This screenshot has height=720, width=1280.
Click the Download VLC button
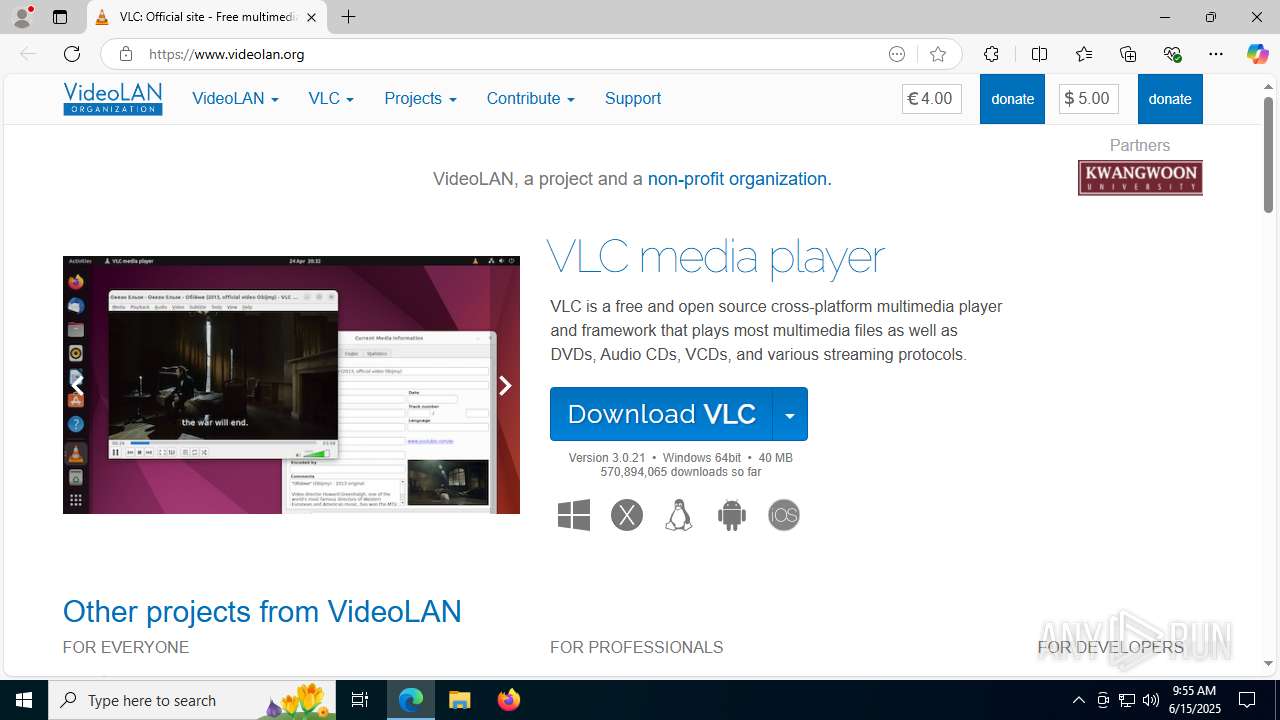coord(661,414)
